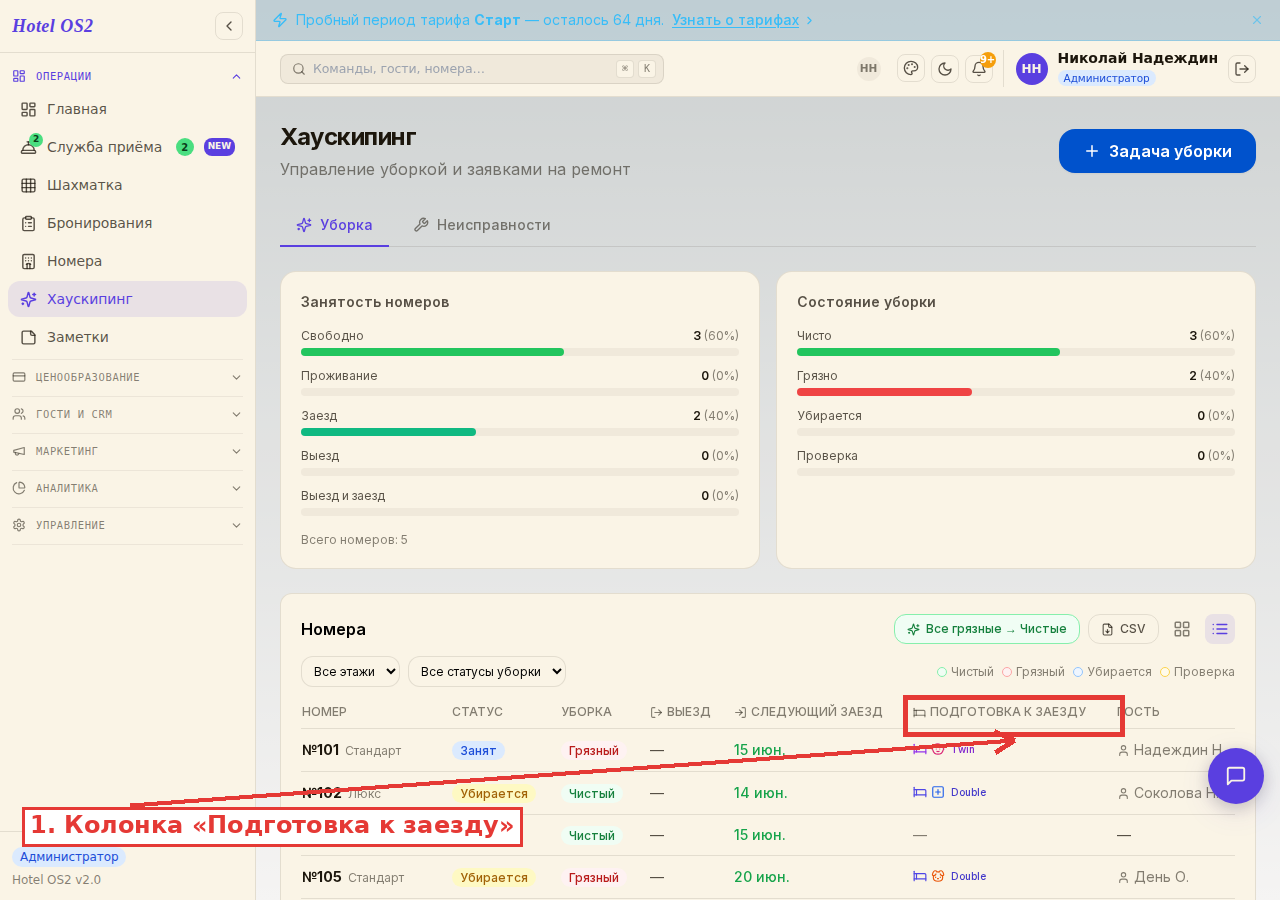Click the bed icon in the Соколова row
Viewport: 1280px width, 900px height.
tap(920, 792)
